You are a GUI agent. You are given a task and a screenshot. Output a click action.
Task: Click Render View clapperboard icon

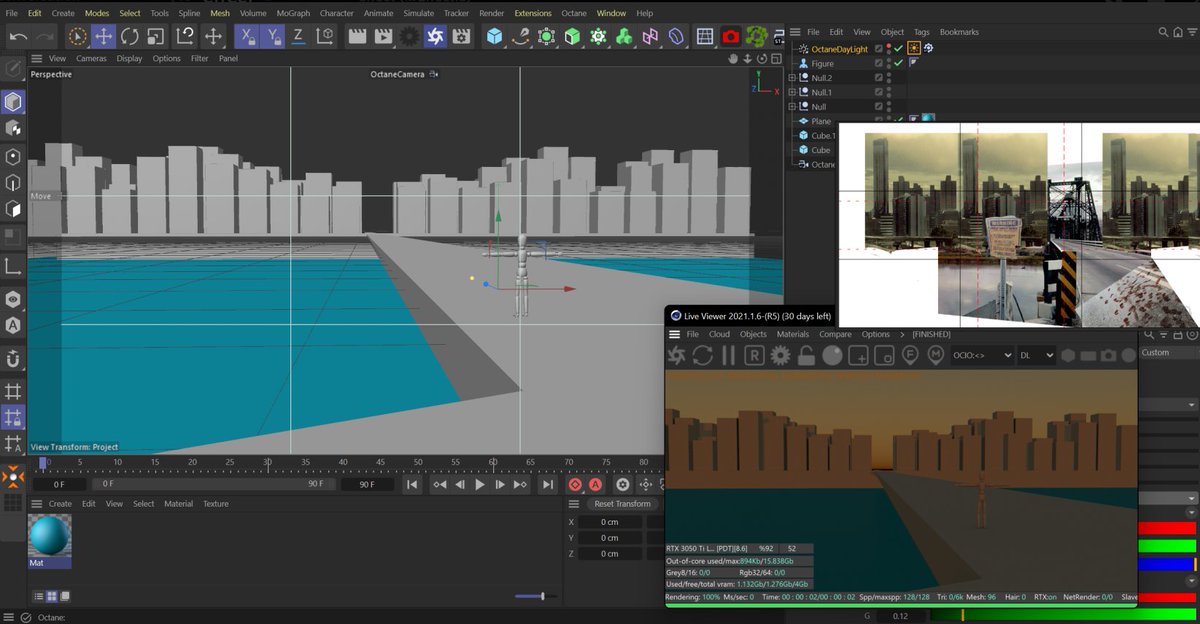[x=356, y=36]
